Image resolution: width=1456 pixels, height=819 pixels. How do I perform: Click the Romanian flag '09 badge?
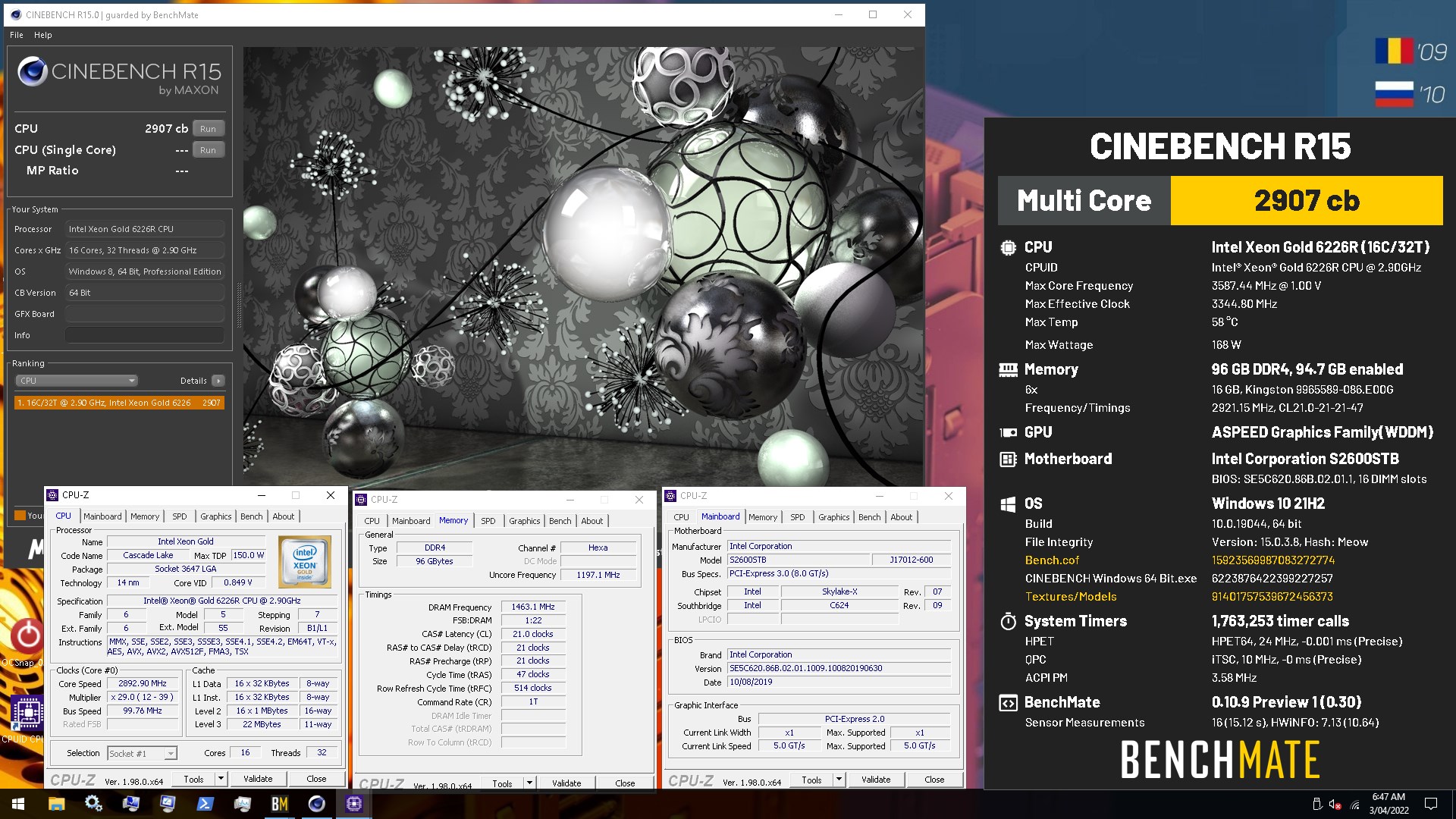(1411, 52)
